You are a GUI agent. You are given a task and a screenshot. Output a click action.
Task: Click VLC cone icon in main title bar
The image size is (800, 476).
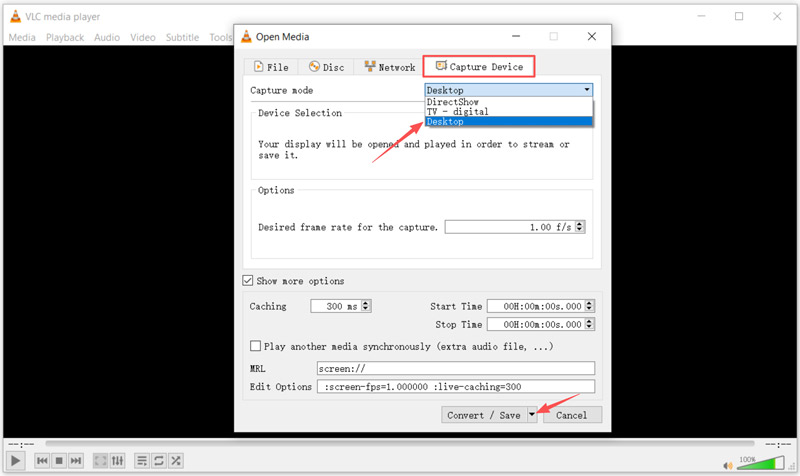click(16, 16)
